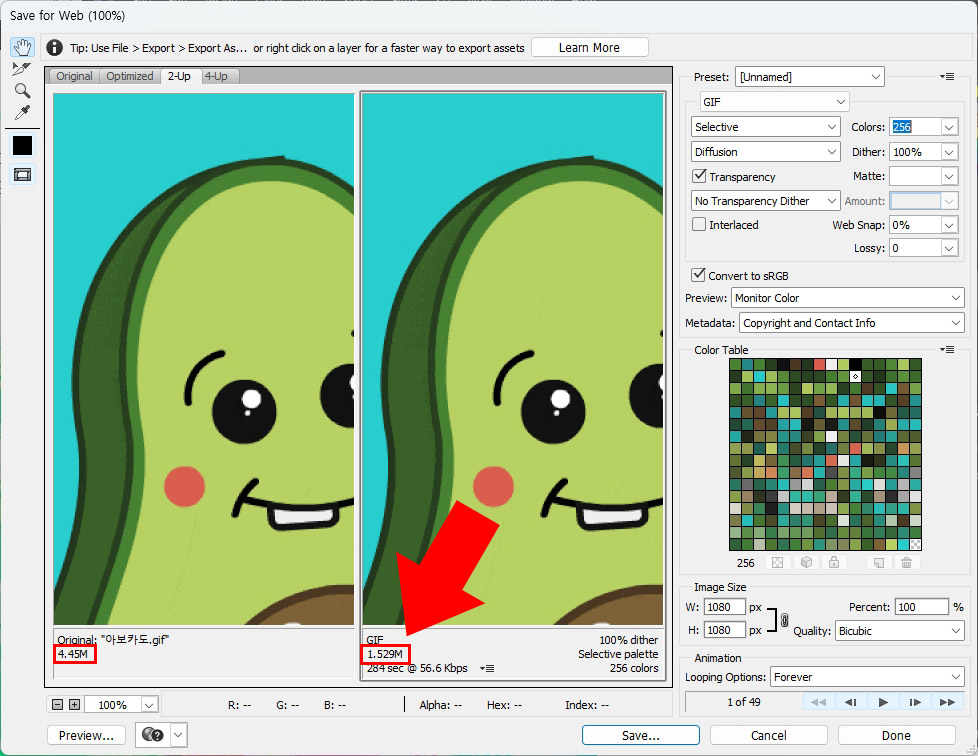Go to previous animation frame
Image resolution: width=978 pixels, height=756 pixels.
[x=850, y=702]
